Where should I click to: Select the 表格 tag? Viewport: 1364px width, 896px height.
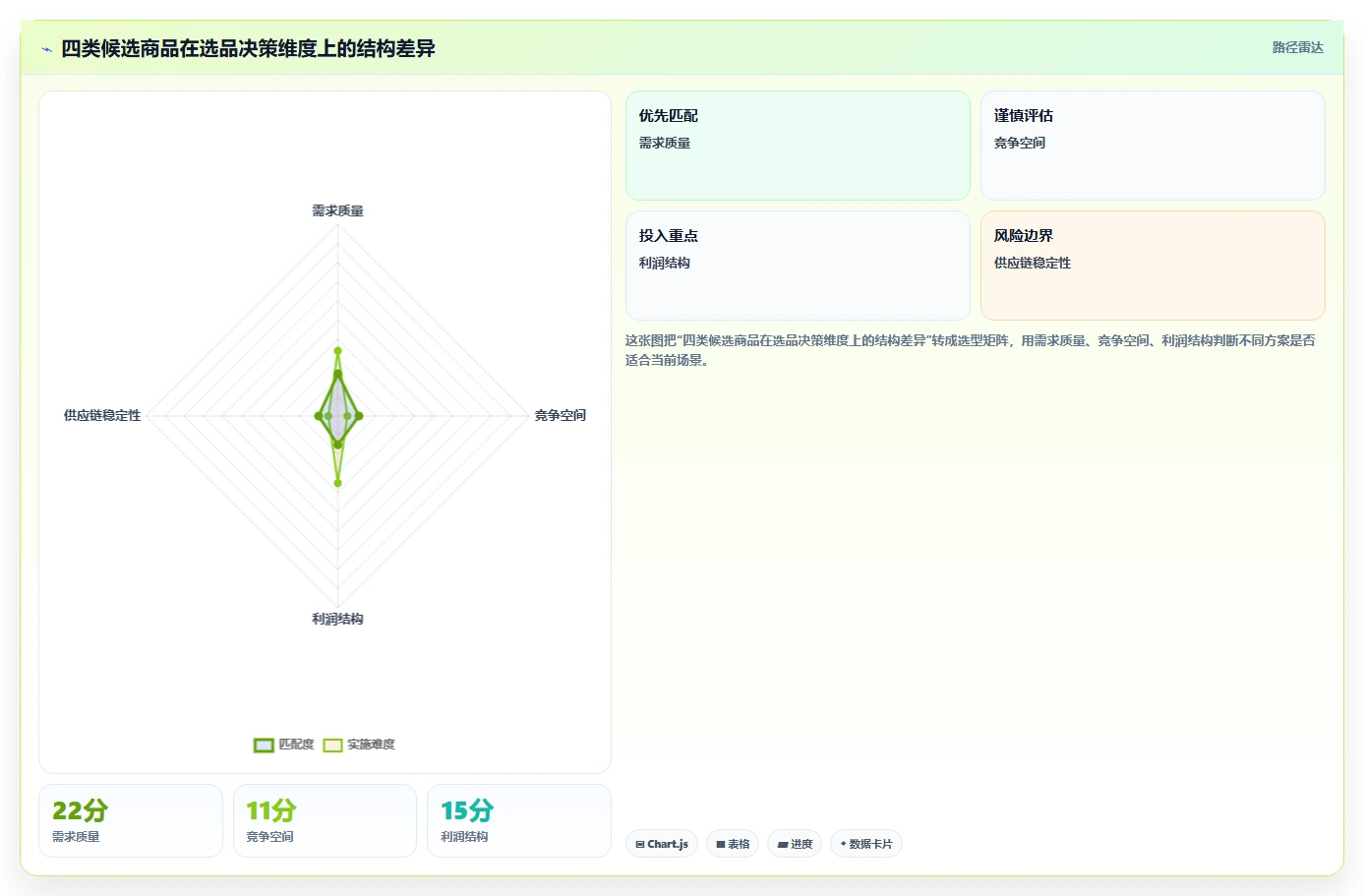click(733, 844)
